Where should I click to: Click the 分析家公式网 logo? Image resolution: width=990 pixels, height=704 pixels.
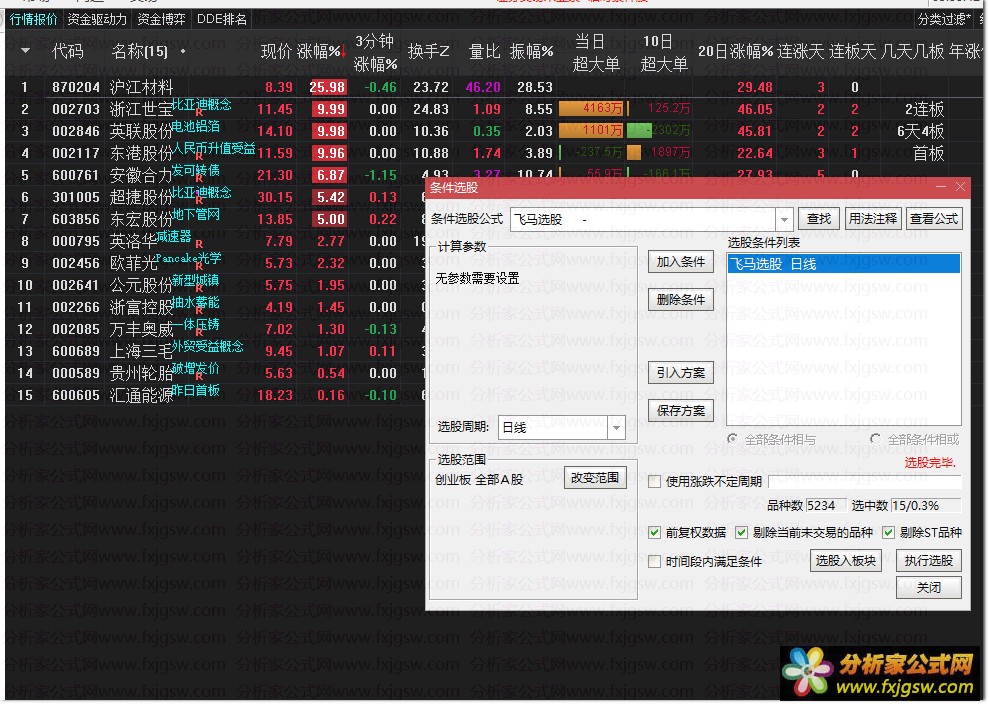coord(881,673)
